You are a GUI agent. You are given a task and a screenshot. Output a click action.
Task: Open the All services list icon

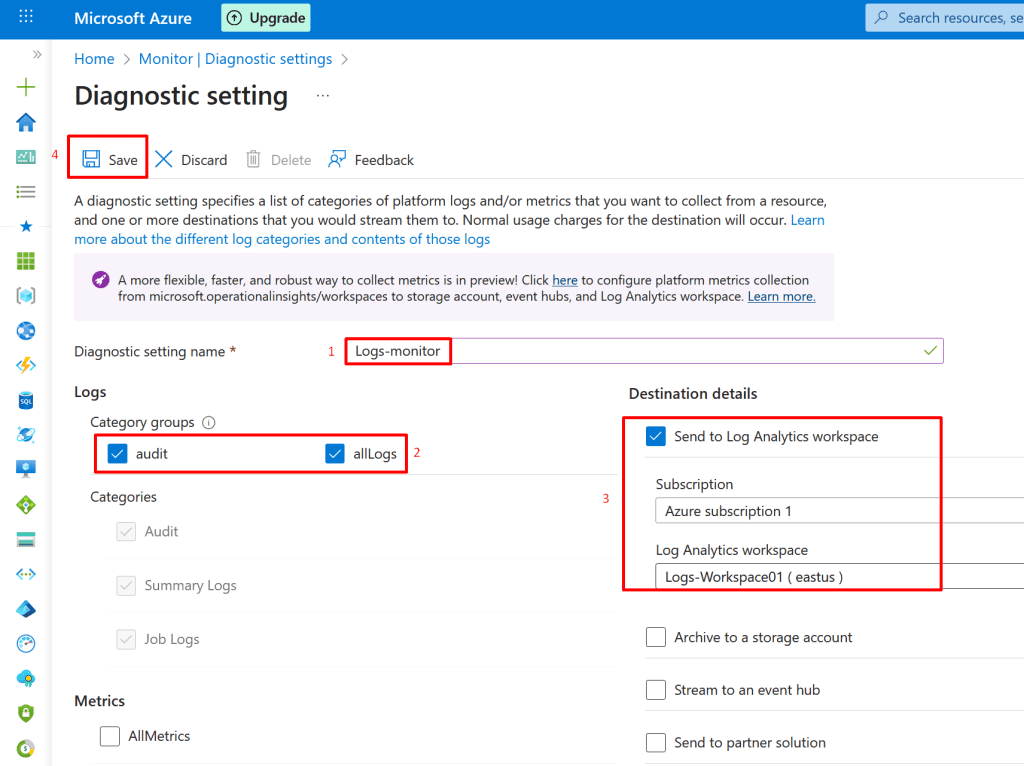pyautogui.click(x=26, y=191)
